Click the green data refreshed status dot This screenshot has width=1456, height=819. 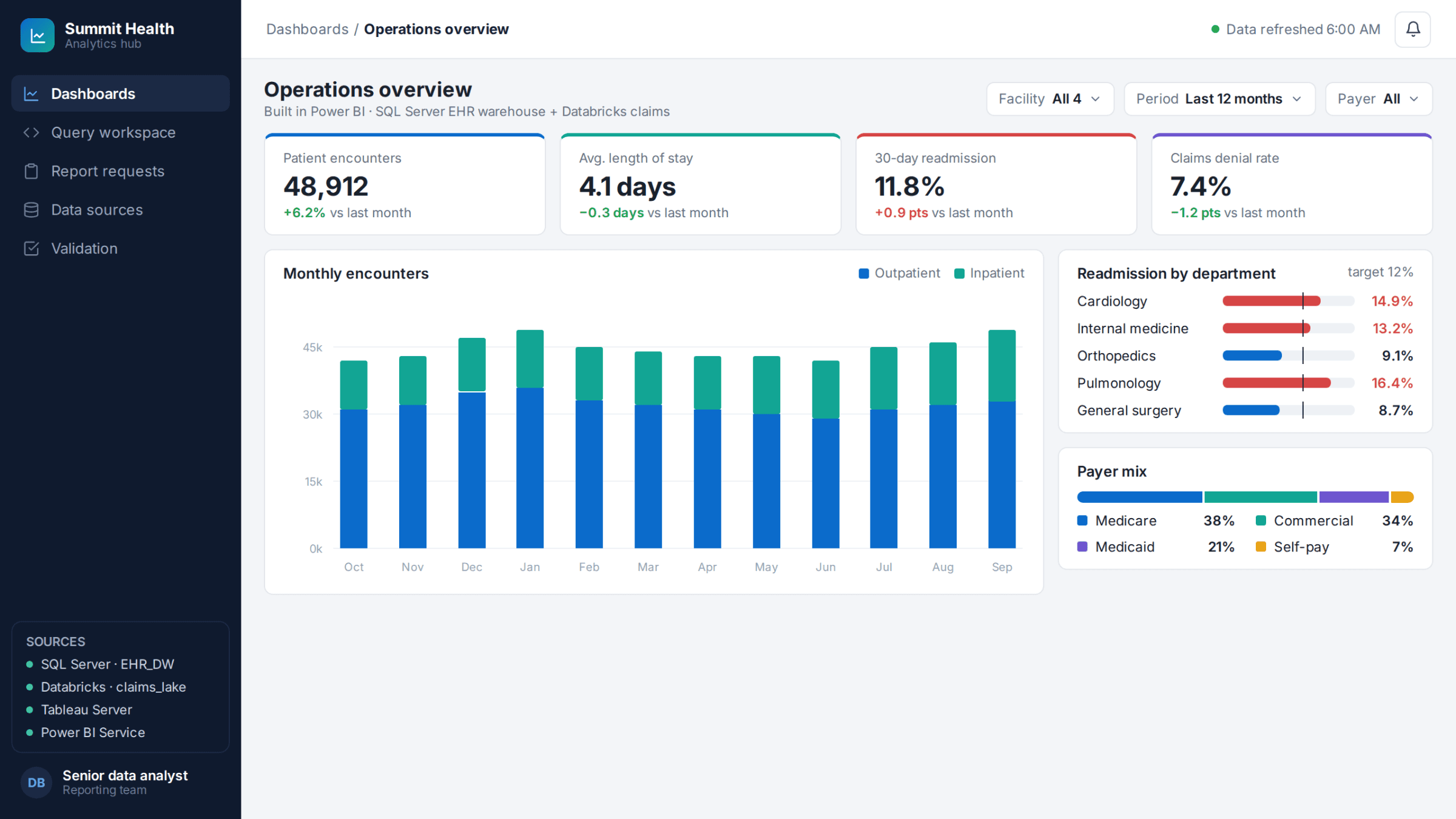[1215, 29]
